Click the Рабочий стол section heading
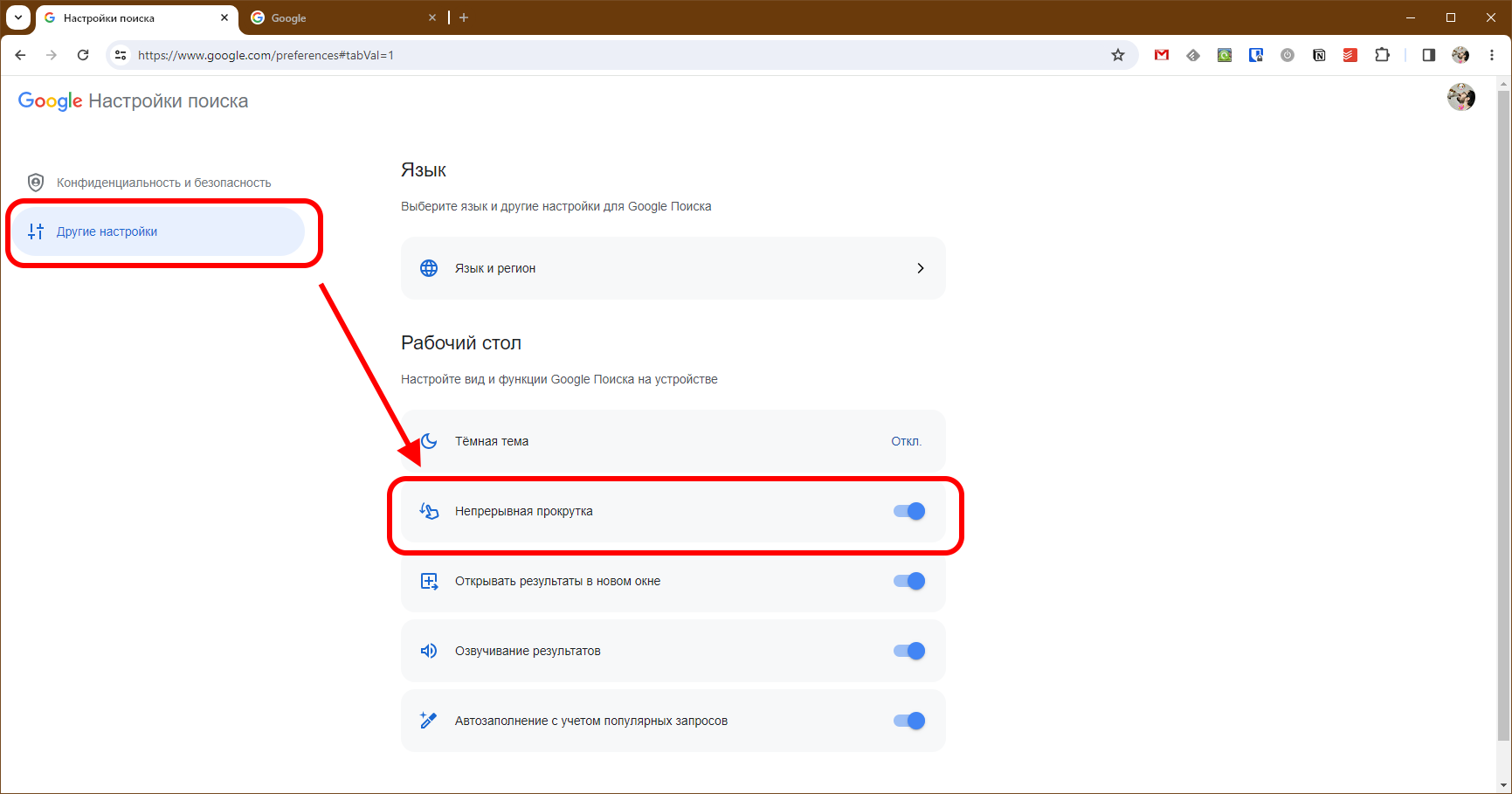This screenshot has width=1512, height=794. pyautogui.click(x=461, y=343)
